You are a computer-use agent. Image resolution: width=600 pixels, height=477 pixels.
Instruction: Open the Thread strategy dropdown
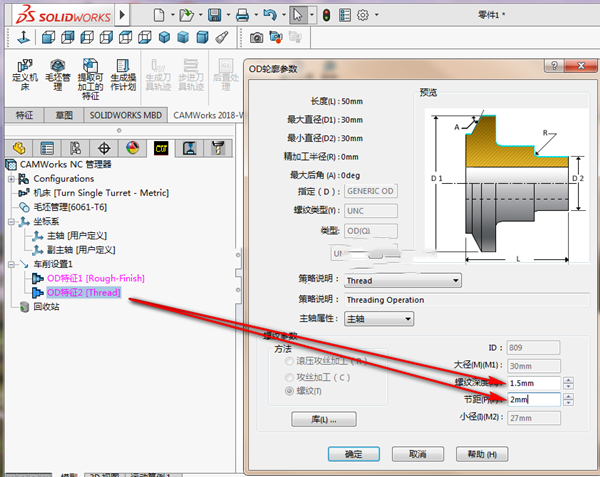tap(403, 281)
